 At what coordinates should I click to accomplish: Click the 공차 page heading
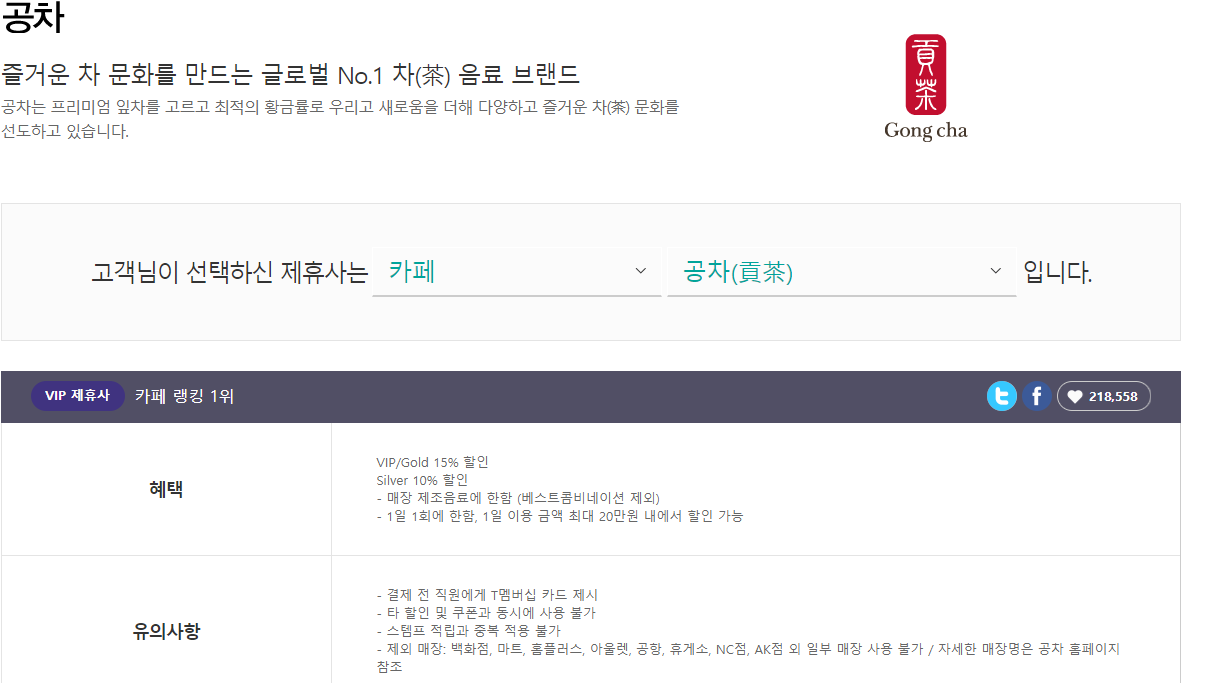[34, 20]
